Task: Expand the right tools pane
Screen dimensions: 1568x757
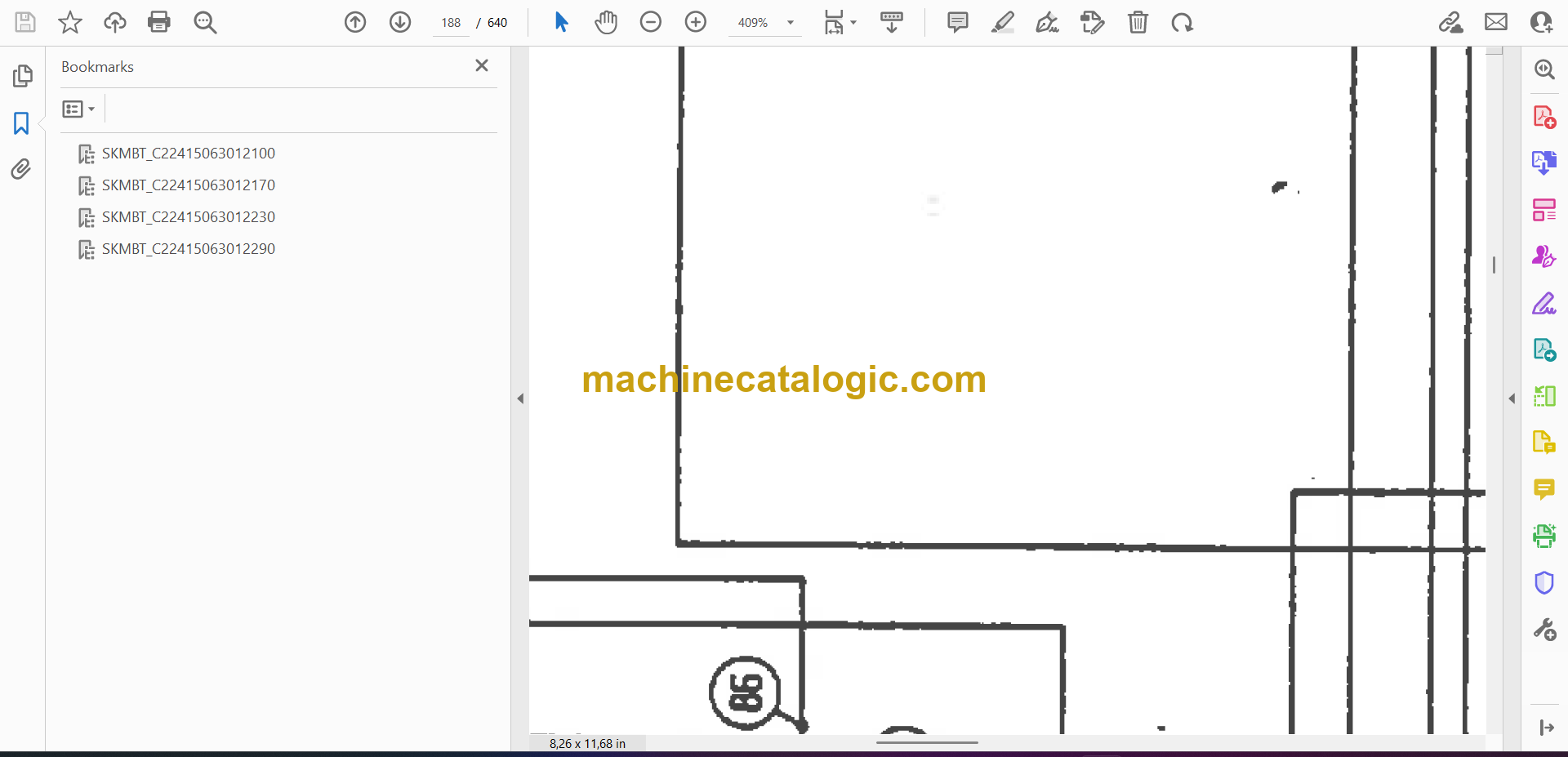Action: click(x=1546, y=728)
